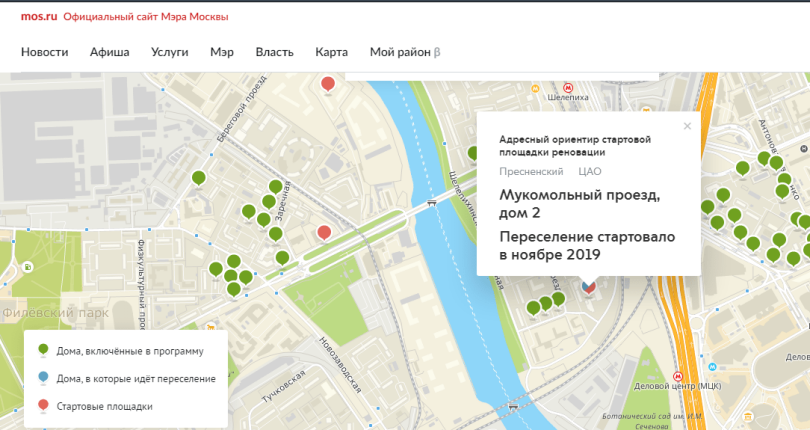Screen dimensions: 810x430
Task: Click legend text 'Стартовые площадки'
Action: pos(104,407)
